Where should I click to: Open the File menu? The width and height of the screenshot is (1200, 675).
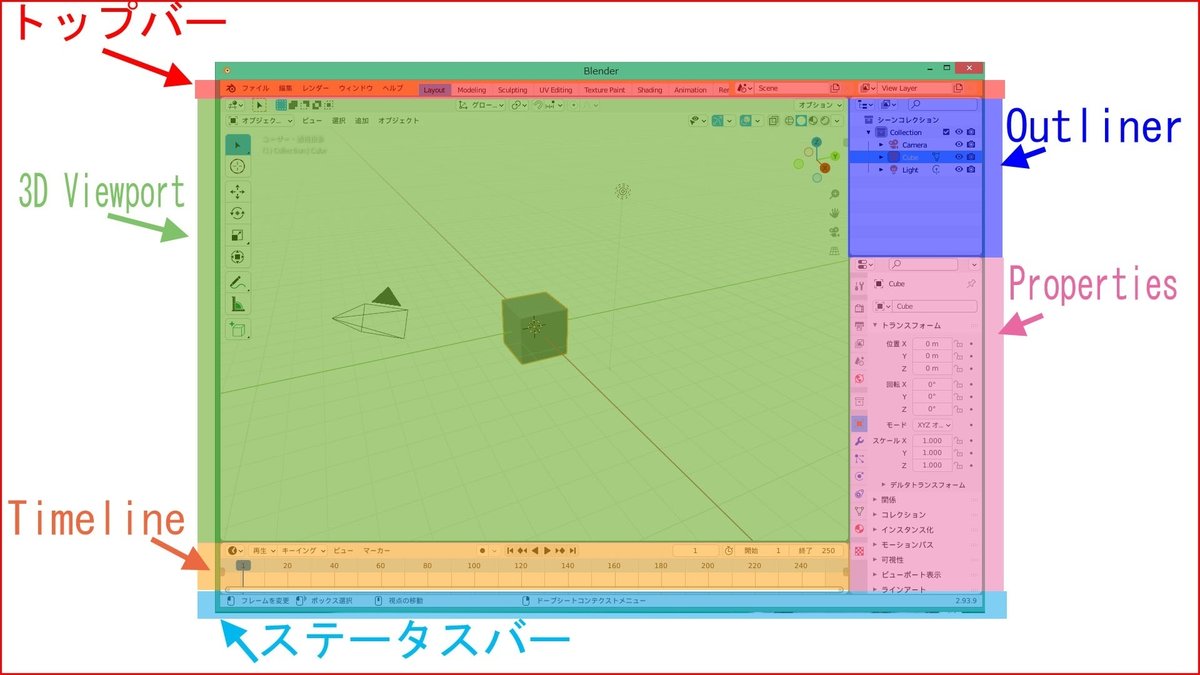[255, 89]
